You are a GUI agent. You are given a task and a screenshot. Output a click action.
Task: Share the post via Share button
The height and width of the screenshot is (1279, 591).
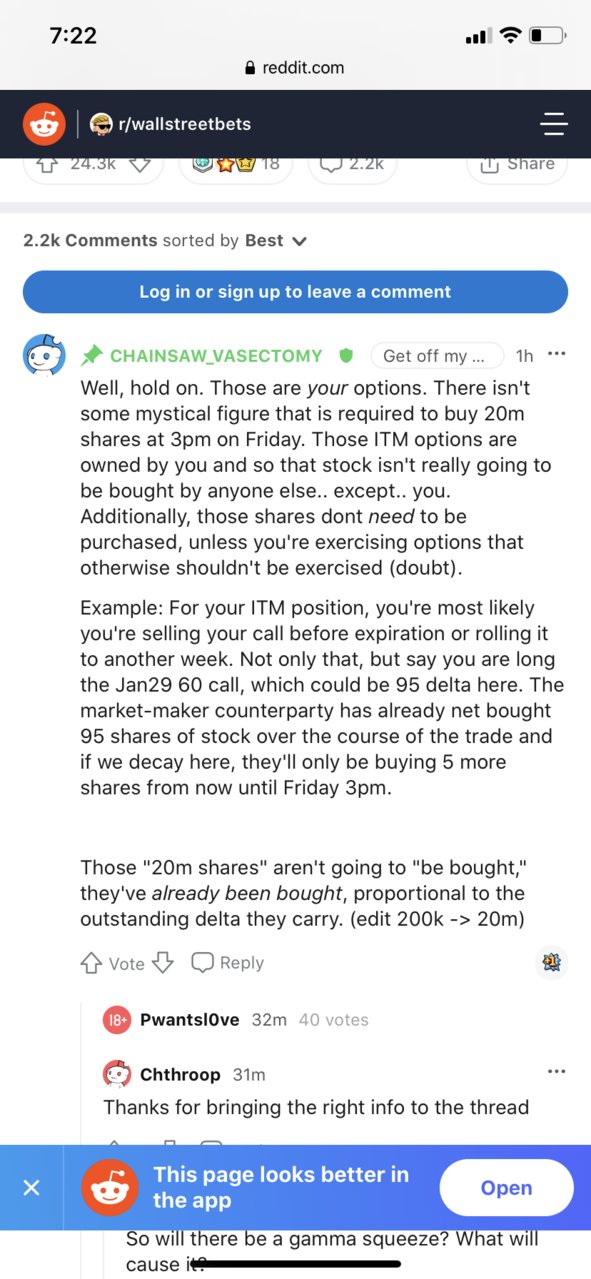[x=517, y=164]
